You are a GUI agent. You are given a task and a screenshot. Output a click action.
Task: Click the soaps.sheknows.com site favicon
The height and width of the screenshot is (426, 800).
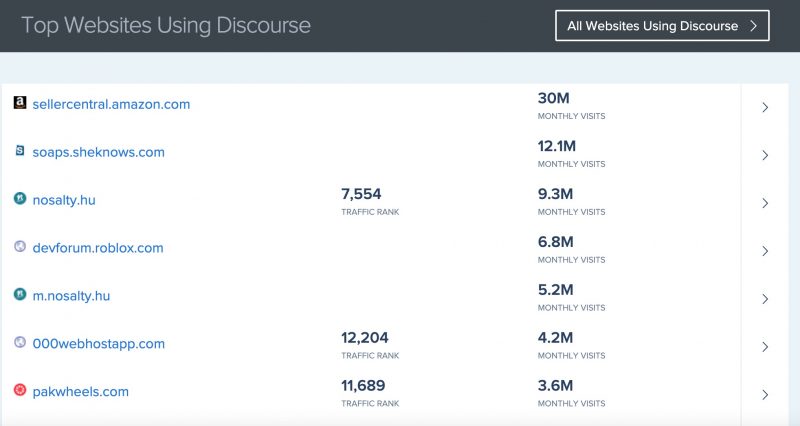20,151
